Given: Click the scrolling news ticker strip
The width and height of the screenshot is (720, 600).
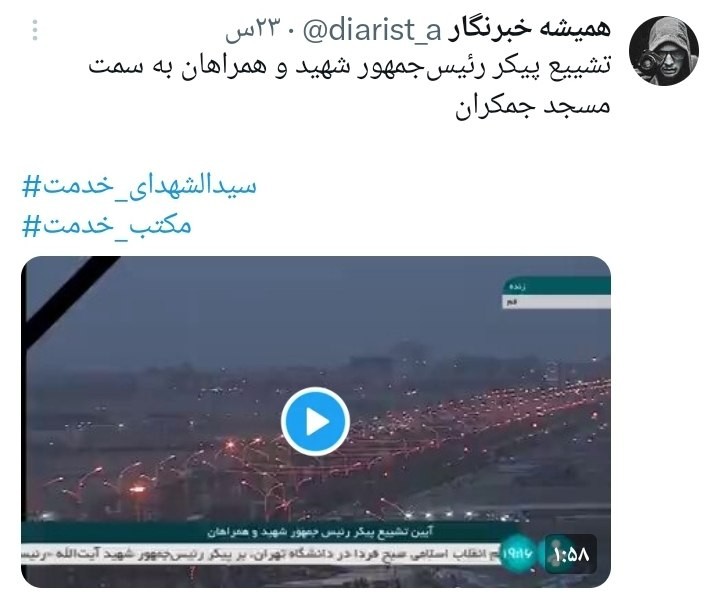Looking at the screenshot, I should [260, 555].
